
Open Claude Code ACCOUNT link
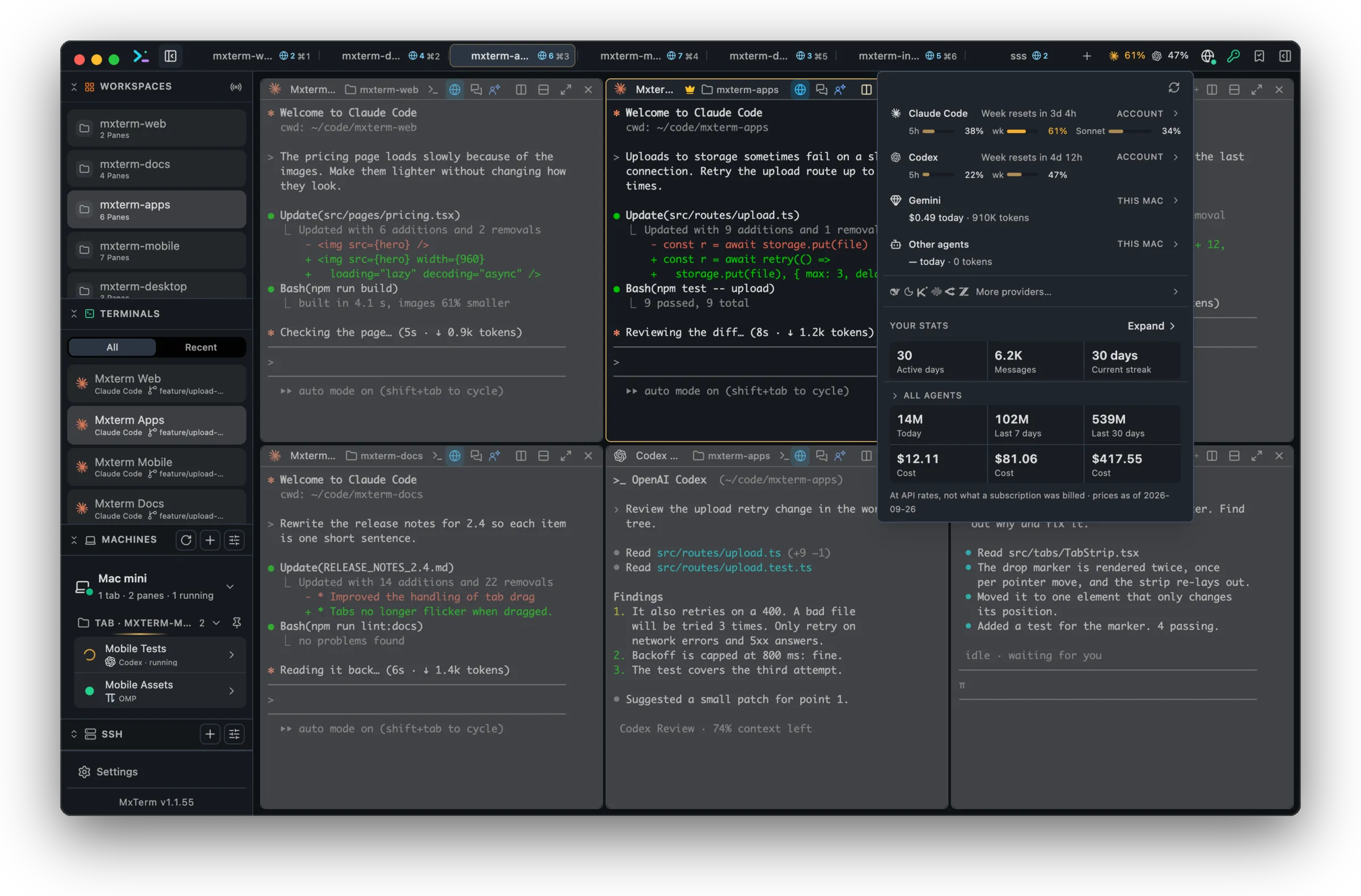[1147, 113]
